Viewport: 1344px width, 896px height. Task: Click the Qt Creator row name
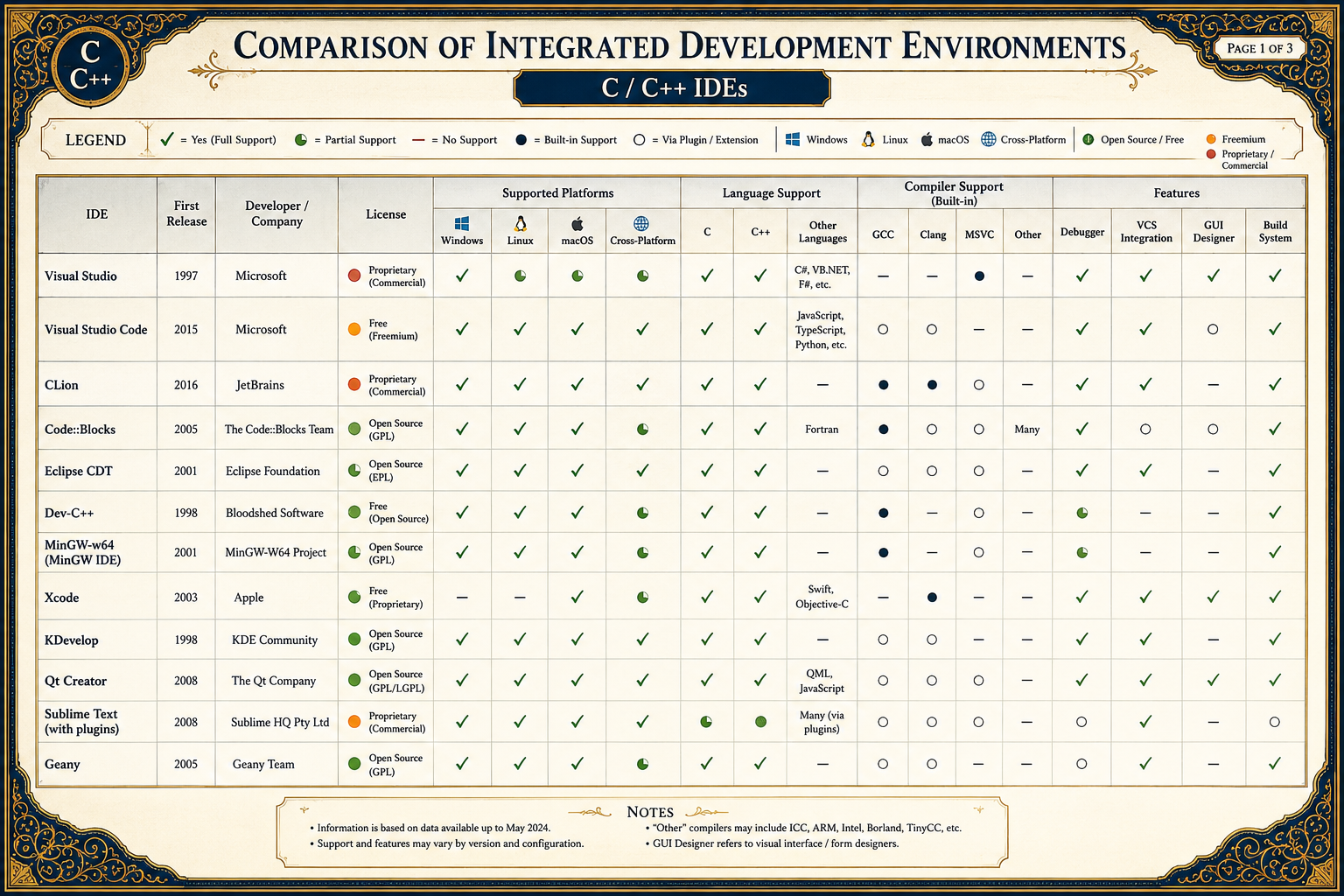pos(75,681)
